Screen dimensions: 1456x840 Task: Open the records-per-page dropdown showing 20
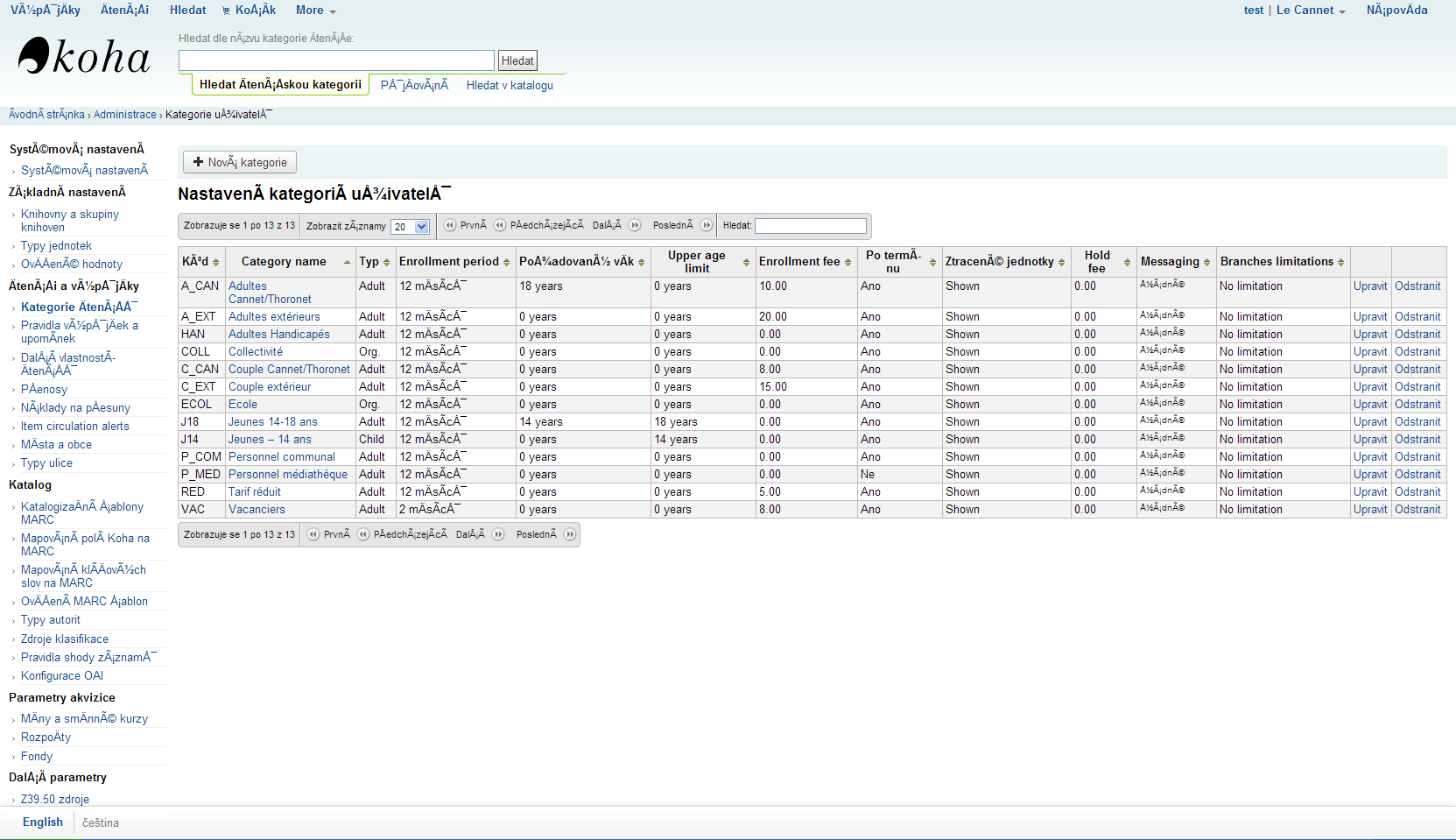[x=410, y=227]
